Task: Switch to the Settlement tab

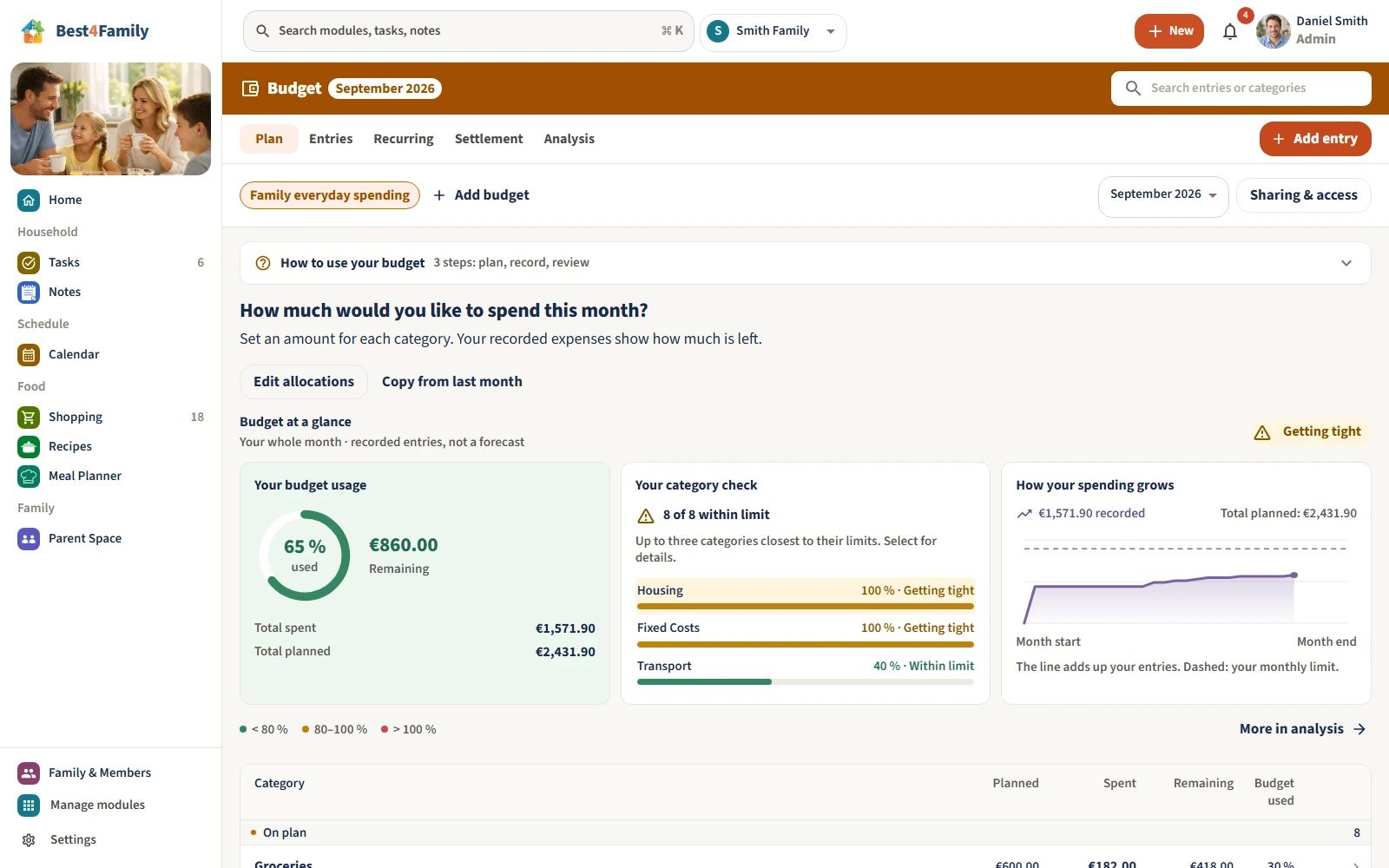Action: [489, 139]
